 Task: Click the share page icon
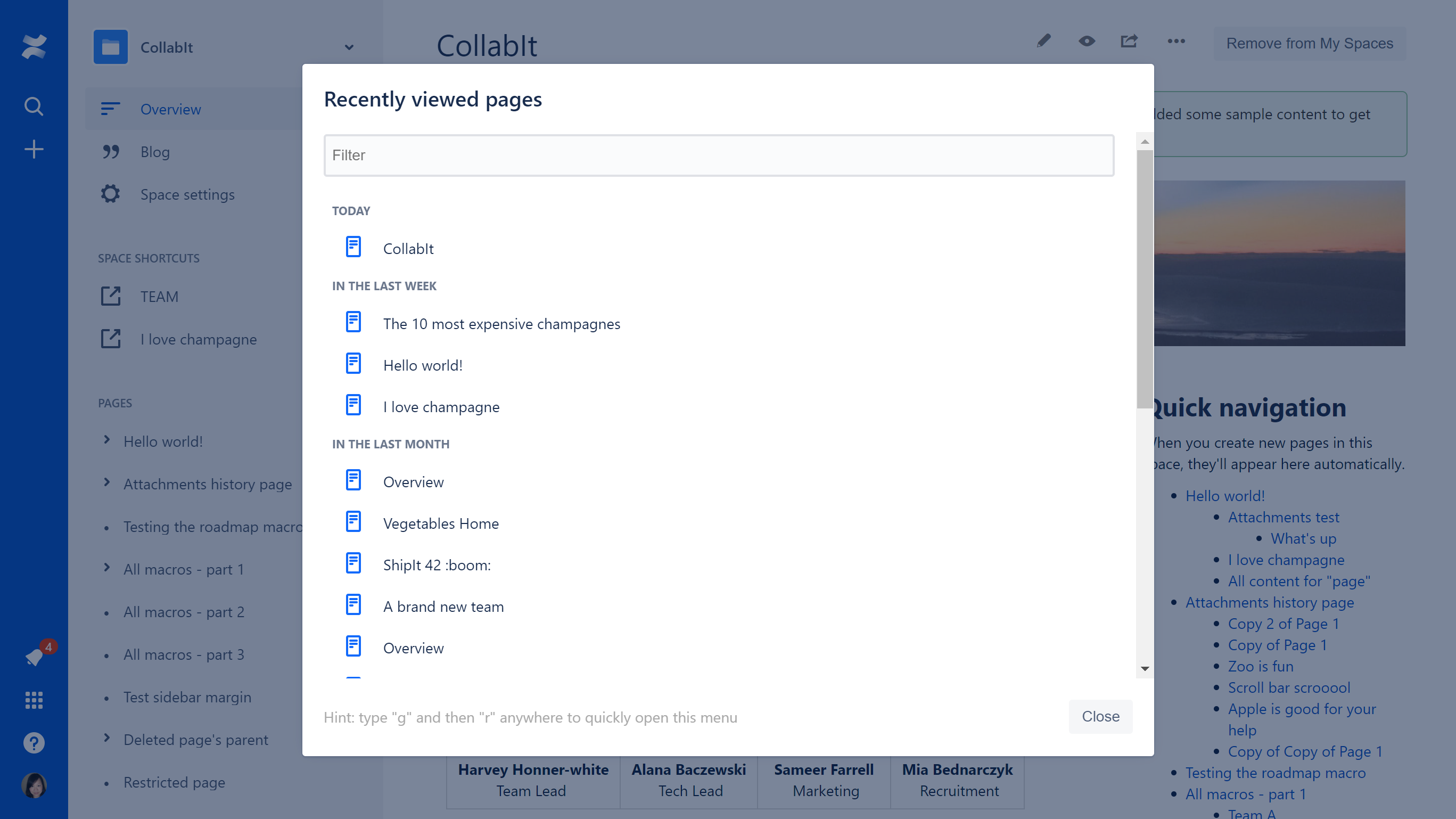tap(1129, 41)
